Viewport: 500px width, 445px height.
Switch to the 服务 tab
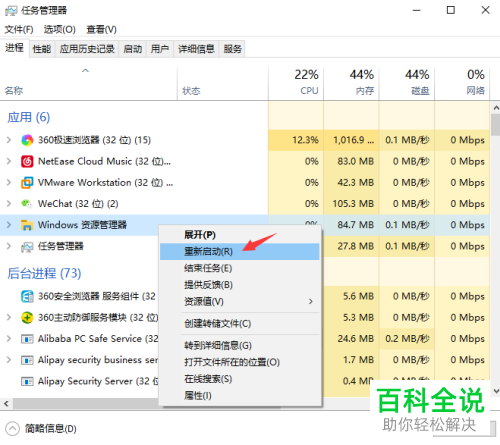pos(232,49)
